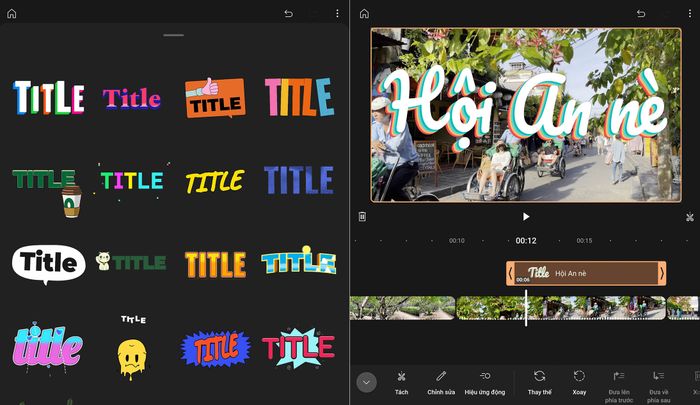Tap the drag handle on the title templates sheet

click(174, 35)
